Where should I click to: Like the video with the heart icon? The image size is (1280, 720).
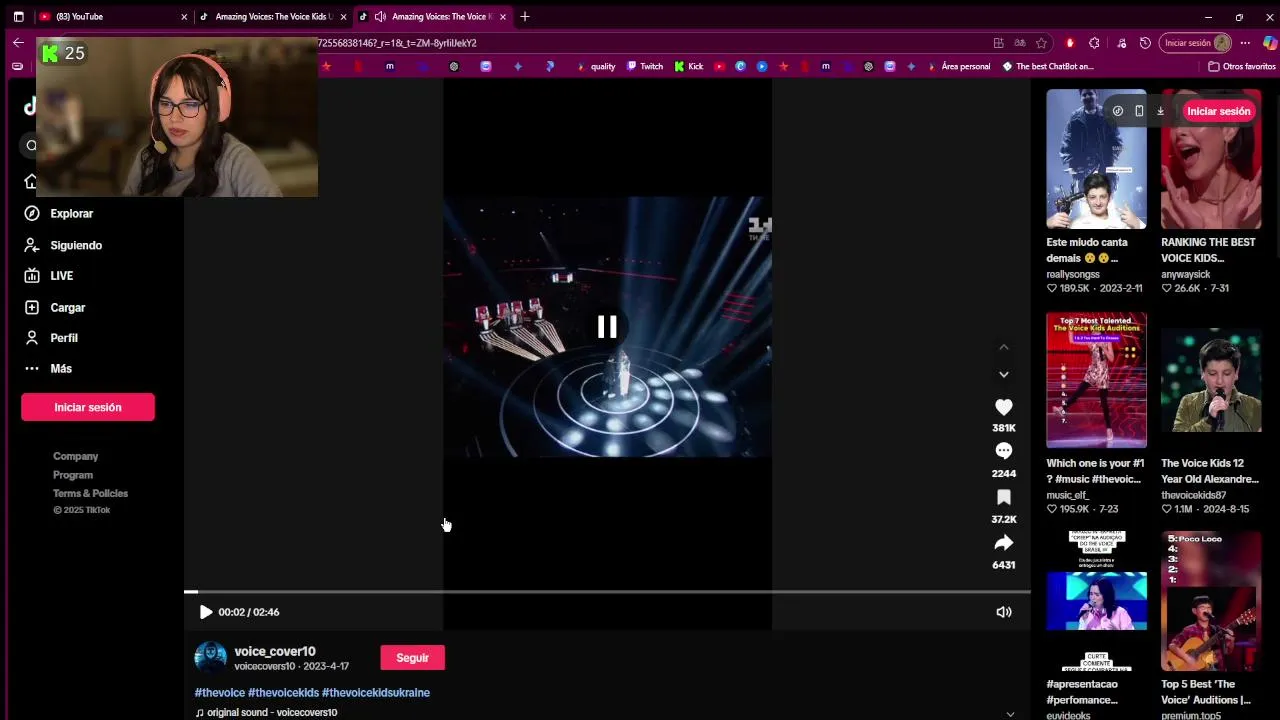pos(1004,407)
